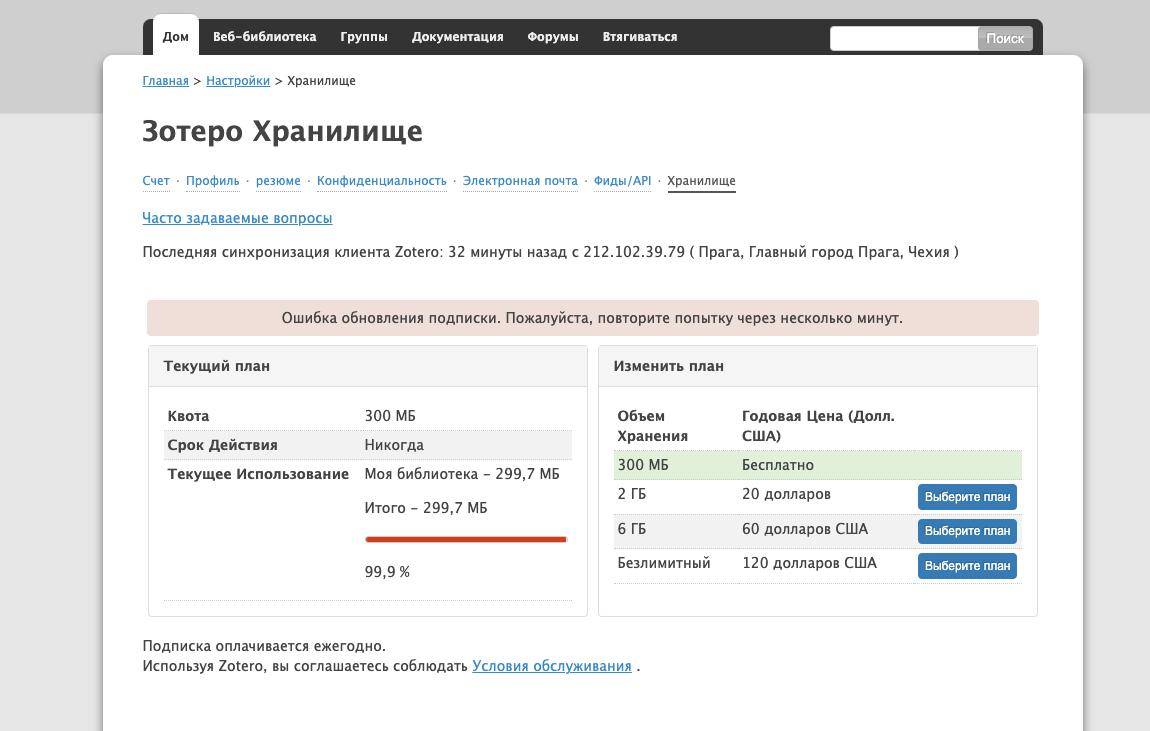Click the 20 долларов price cell
The height and width of the screenshot is (731, 1150).
pyautogui.click(x=786, y=494)
